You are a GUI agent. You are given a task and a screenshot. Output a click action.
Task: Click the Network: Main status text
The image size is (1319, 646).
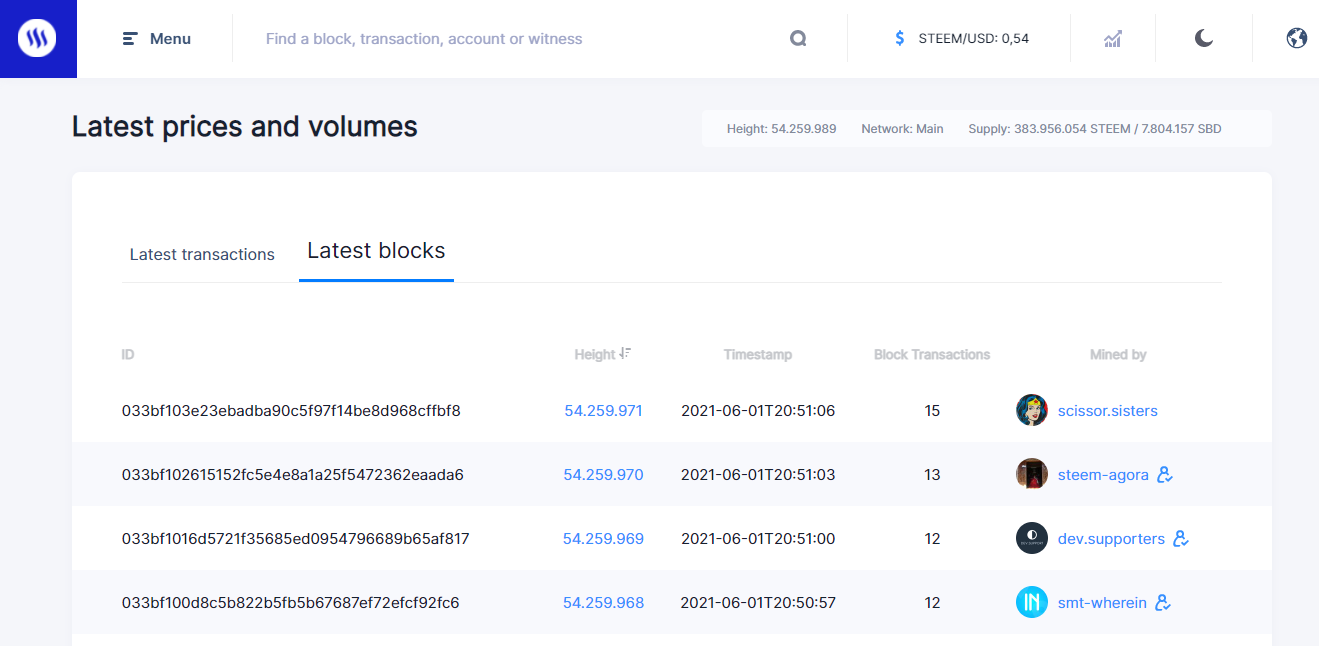click(x=902, y=129)
